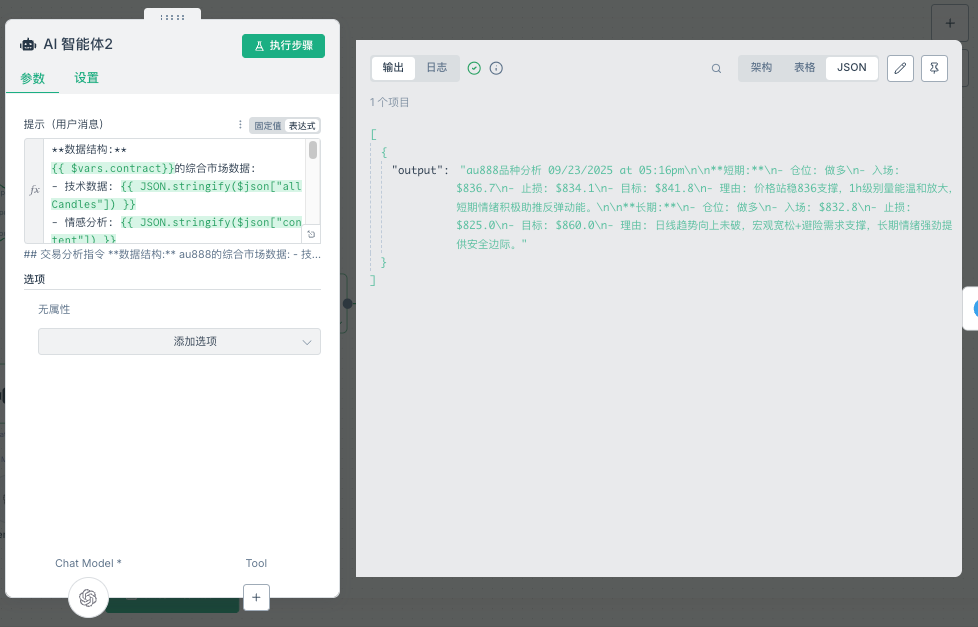Open search in the output panel
978x627 pixels.
click(x=716, y=69)
